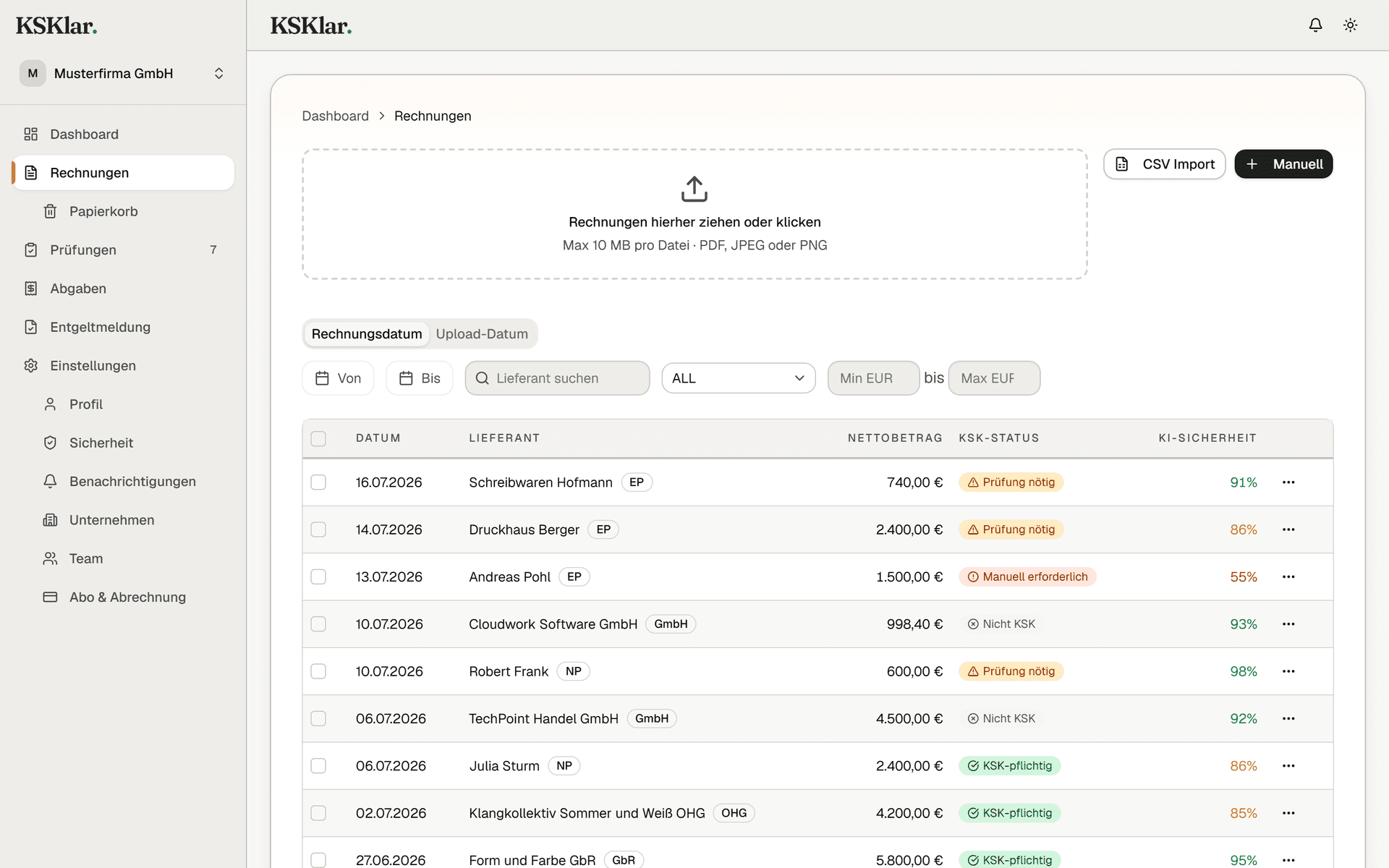Click the Unternehmen building icon
This screenshot has height=868, width=1389.
[50, 520]
